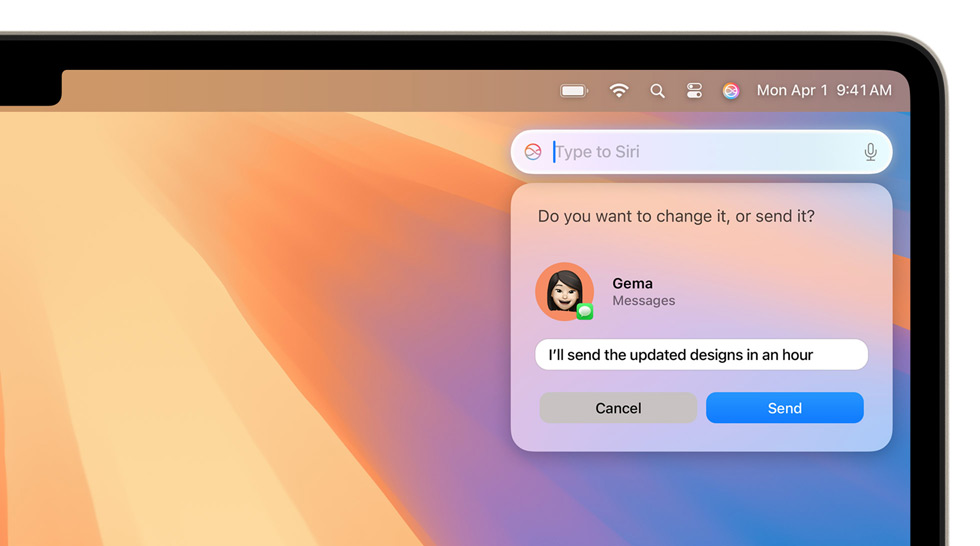The image size is (980, 546).
Task: Click the Messages label under Gema
Action: coord(643,301)
